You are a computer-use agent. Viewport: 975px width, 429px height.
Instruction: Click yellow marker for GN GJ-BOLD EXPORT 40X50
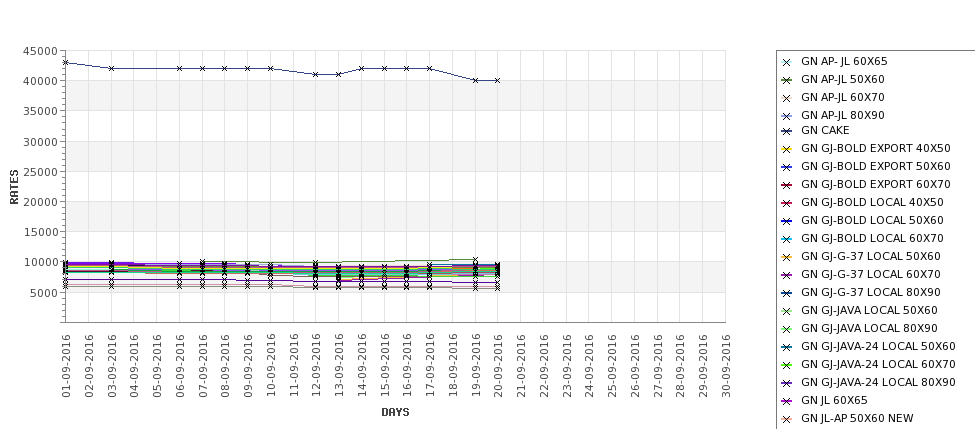(x=787, y=149)
